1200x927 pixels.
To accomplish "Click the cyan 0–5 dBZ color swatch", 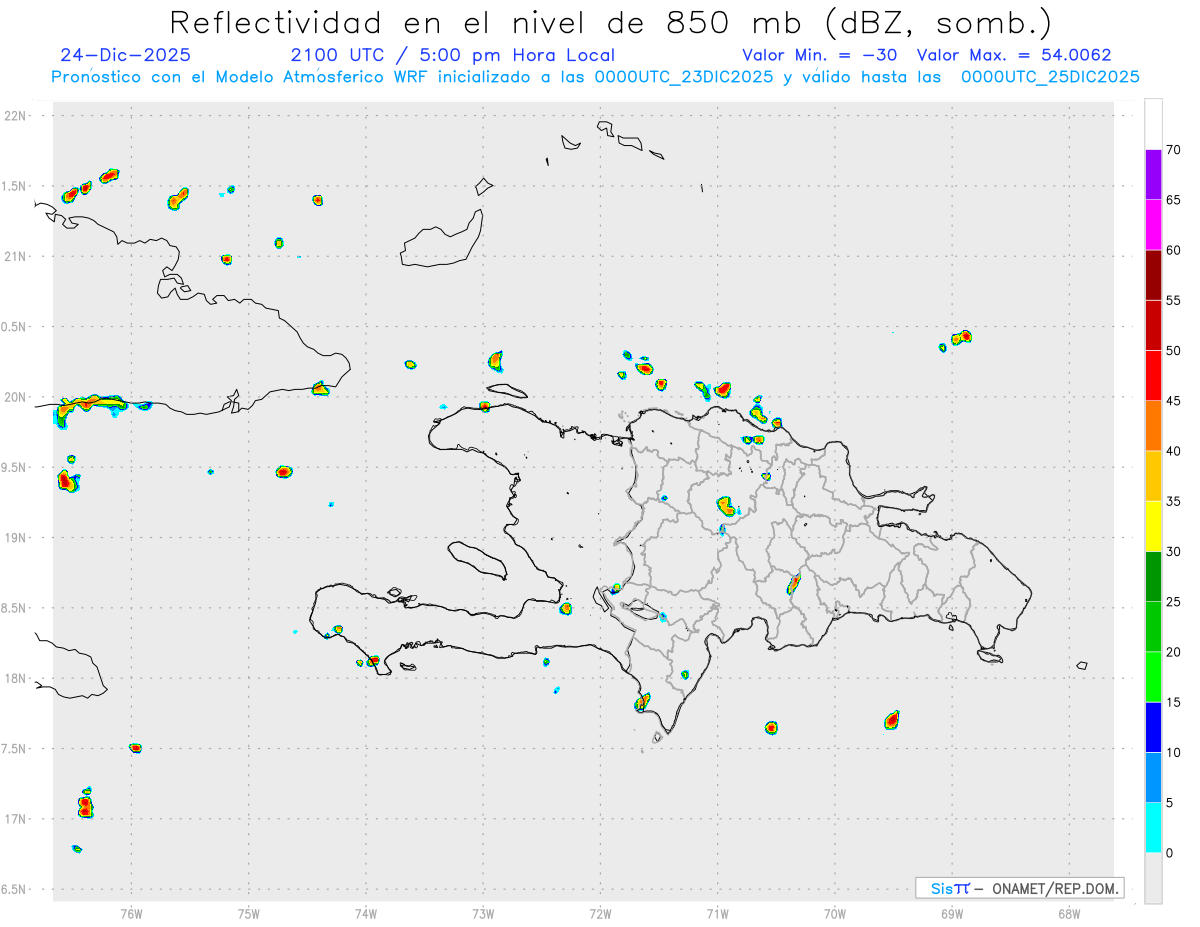I will (1153, 828).
